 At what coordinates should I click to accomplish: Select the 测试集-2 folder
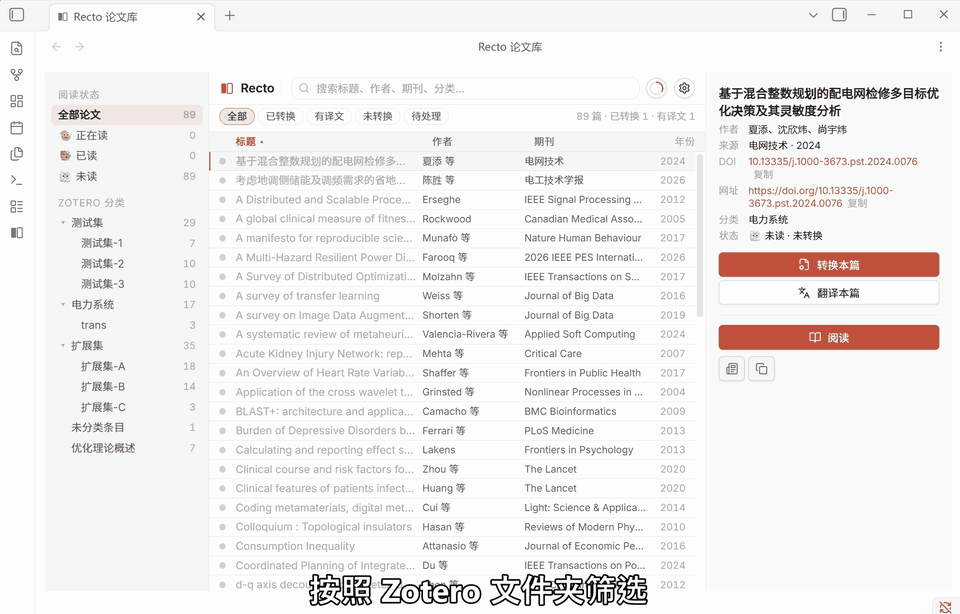coord(127,264)
